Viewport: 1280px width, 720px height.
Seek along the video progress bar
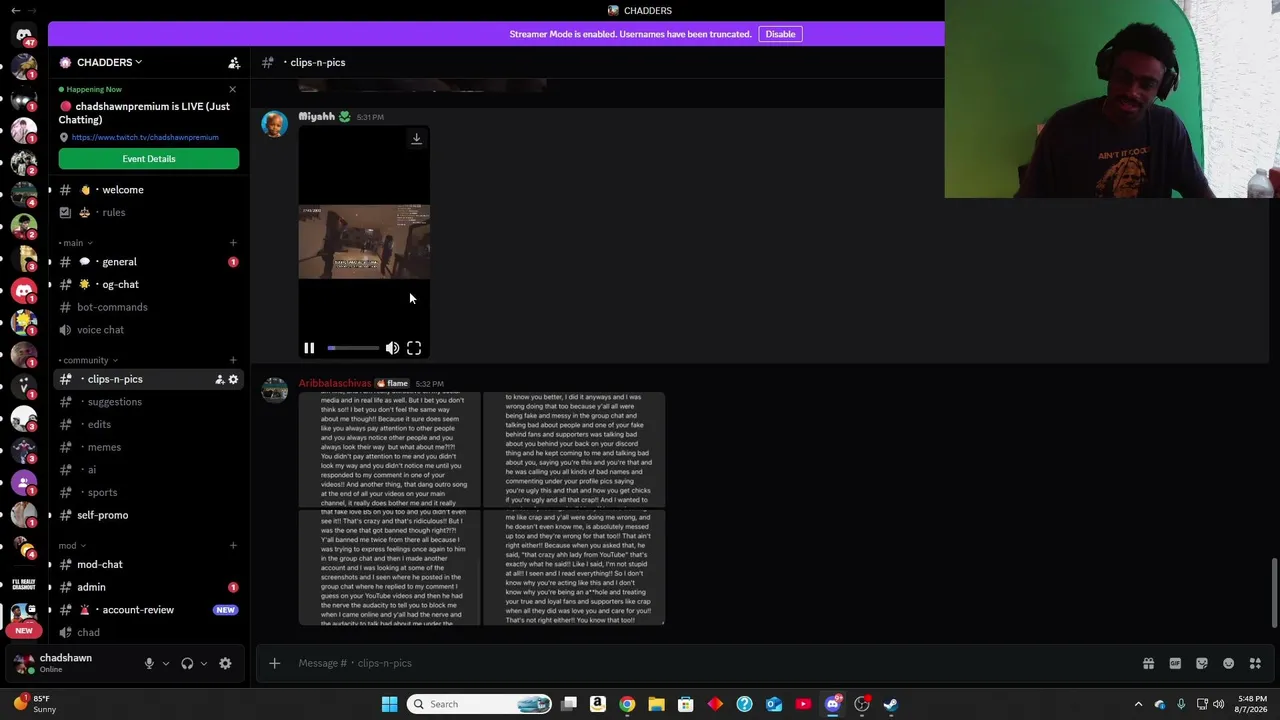353,348
